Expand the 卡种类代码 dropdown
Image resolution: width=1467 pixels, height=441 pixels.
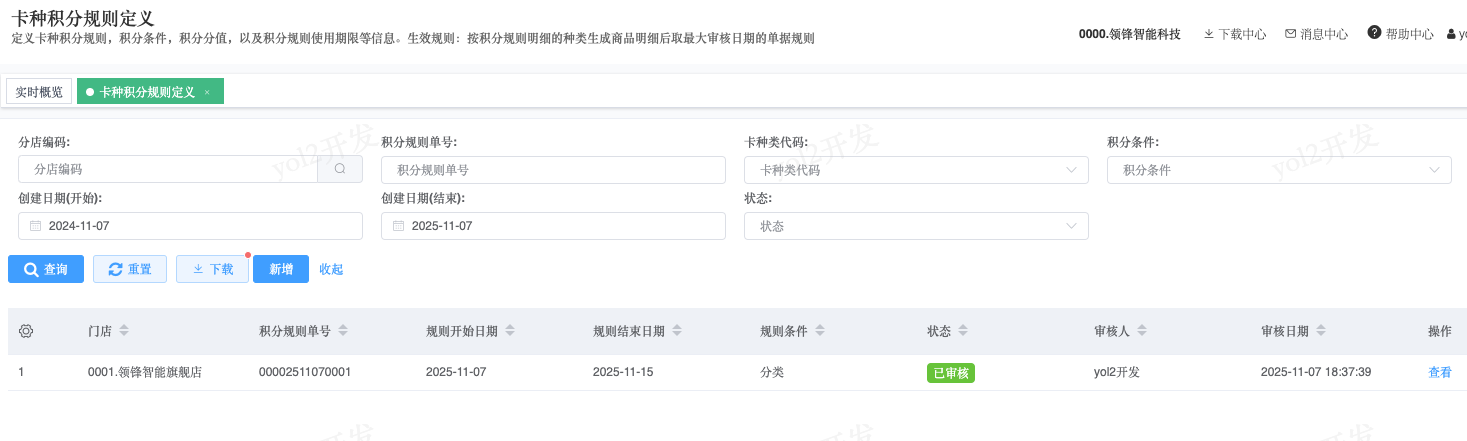1071,170
